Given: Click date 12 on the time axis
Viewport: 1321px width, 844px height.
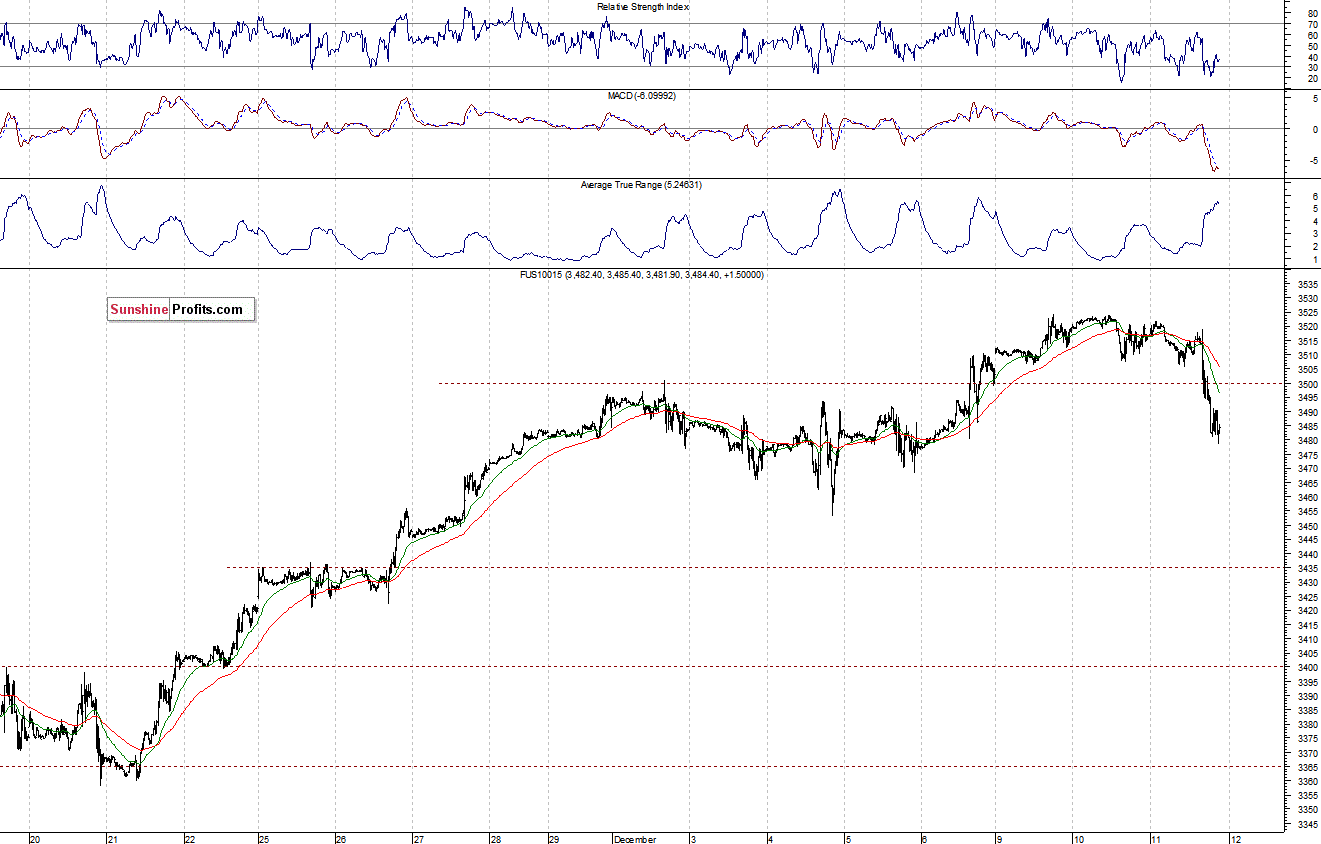Looking at the screenshot, I should click(1235, 840).
